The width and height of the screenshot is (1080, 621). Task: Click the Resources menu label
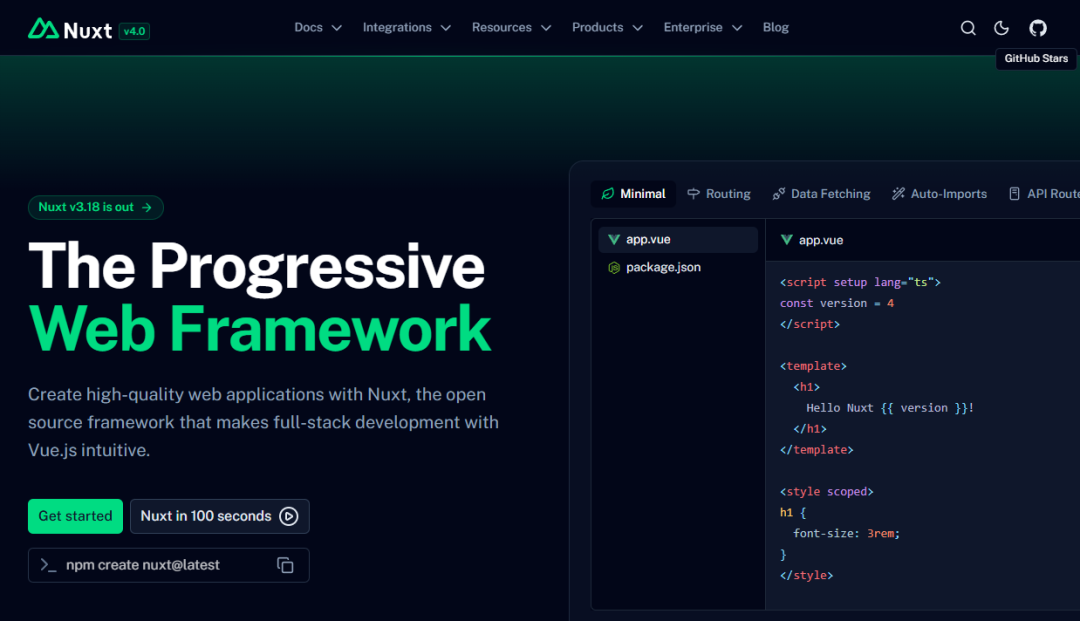pos(501,28)
